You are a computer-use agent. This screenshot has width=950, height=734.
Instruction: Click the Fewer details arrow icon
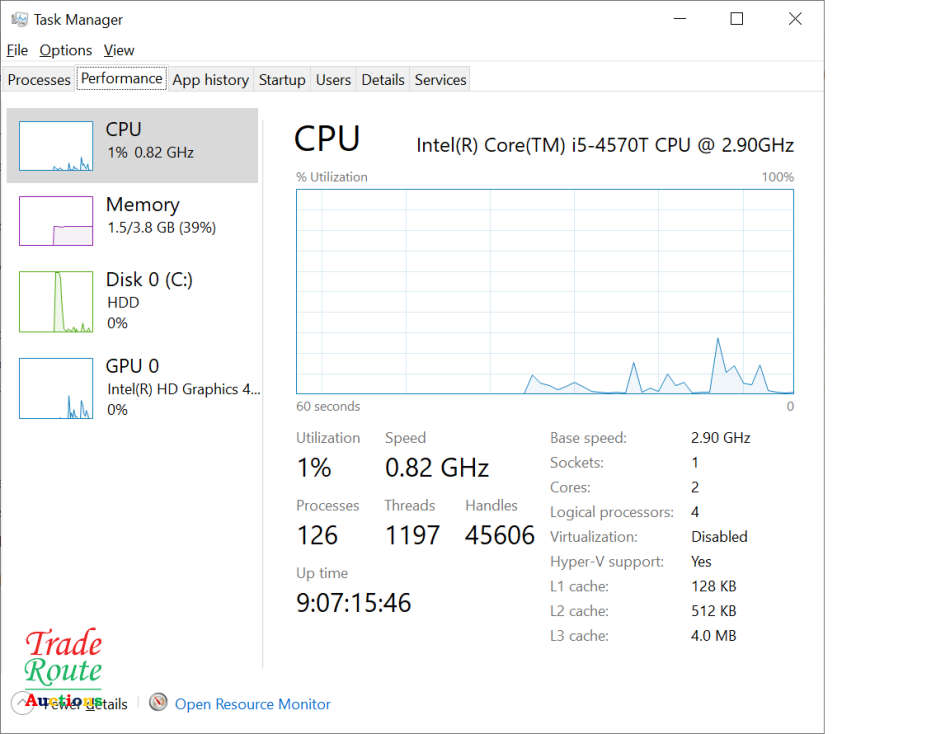tap(22, 703)
